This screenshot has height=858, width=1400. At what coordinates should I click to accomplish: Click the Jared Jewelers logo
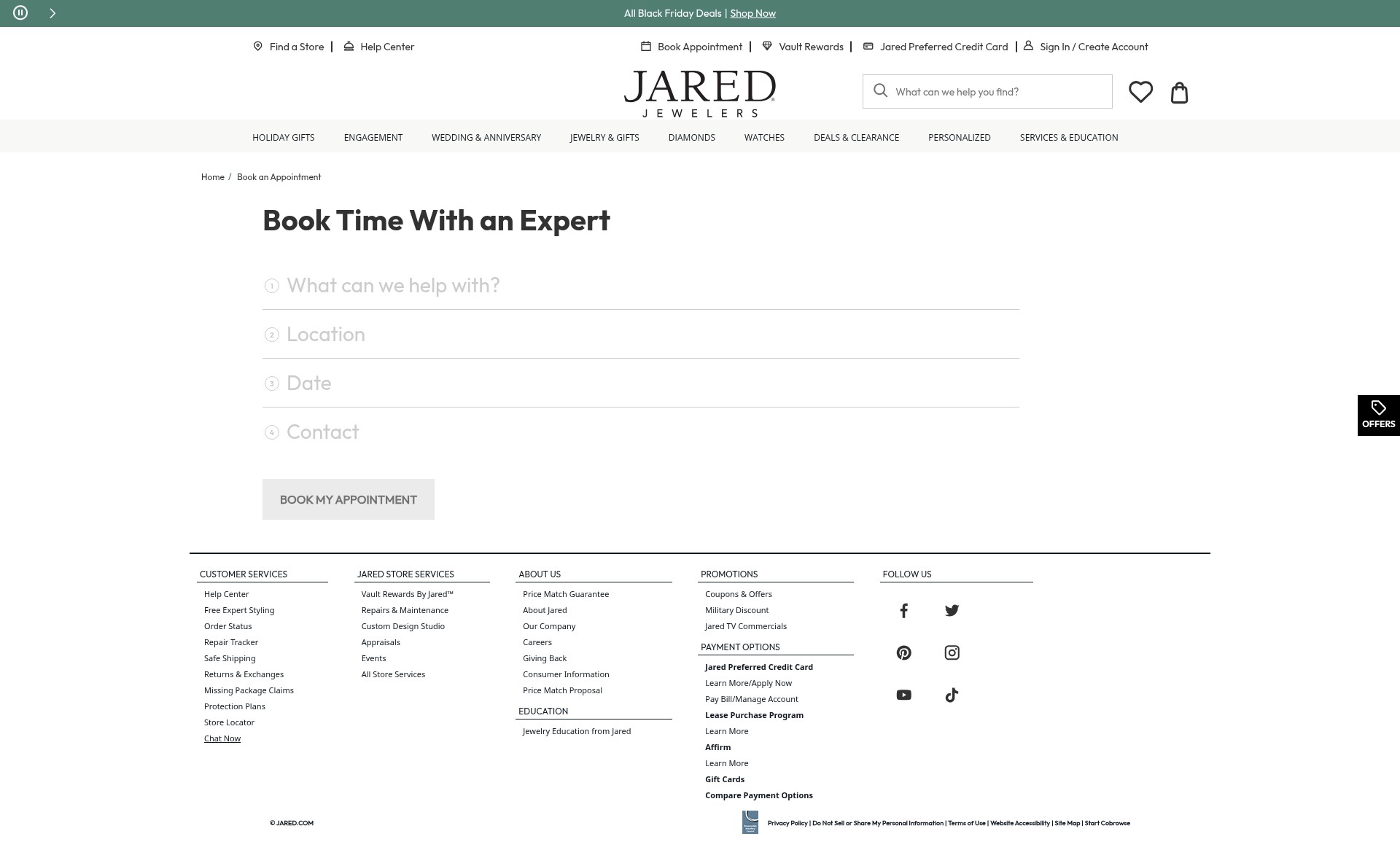coord(700,93)
